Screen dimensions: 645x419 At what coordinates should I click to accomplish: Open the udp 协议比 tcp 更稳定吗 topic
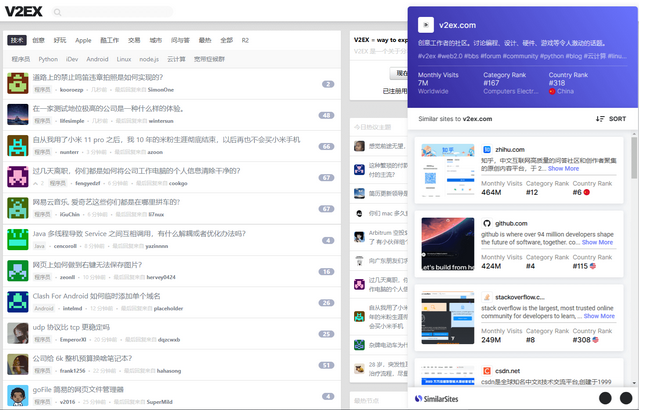71,327
